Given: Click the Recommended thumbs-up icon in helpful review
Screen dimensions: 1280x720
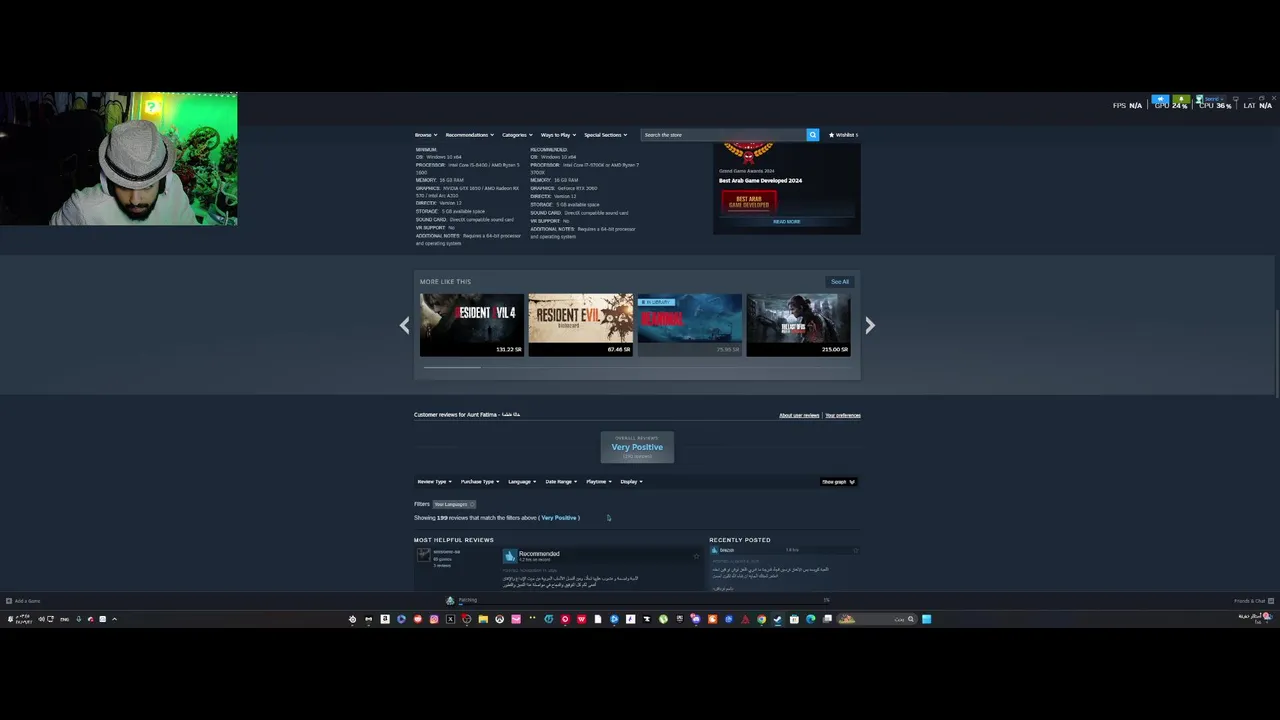Looking at the screenshot, I should pos(510,556).
